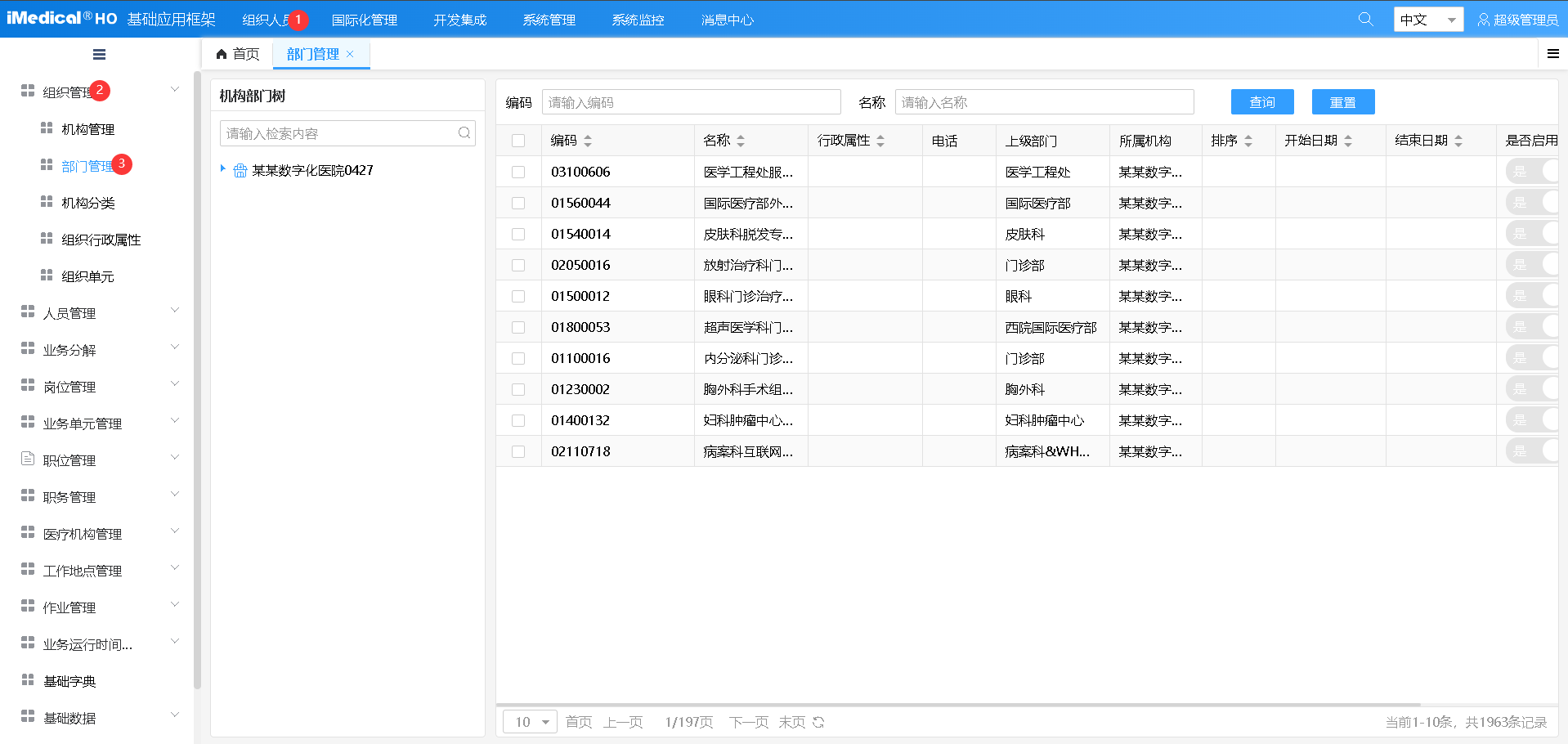Image resolution: width=1568 pixels, height=744 pixels.
Task: Select 机构管理 in the sidebar
Action: tap(88, 129)
